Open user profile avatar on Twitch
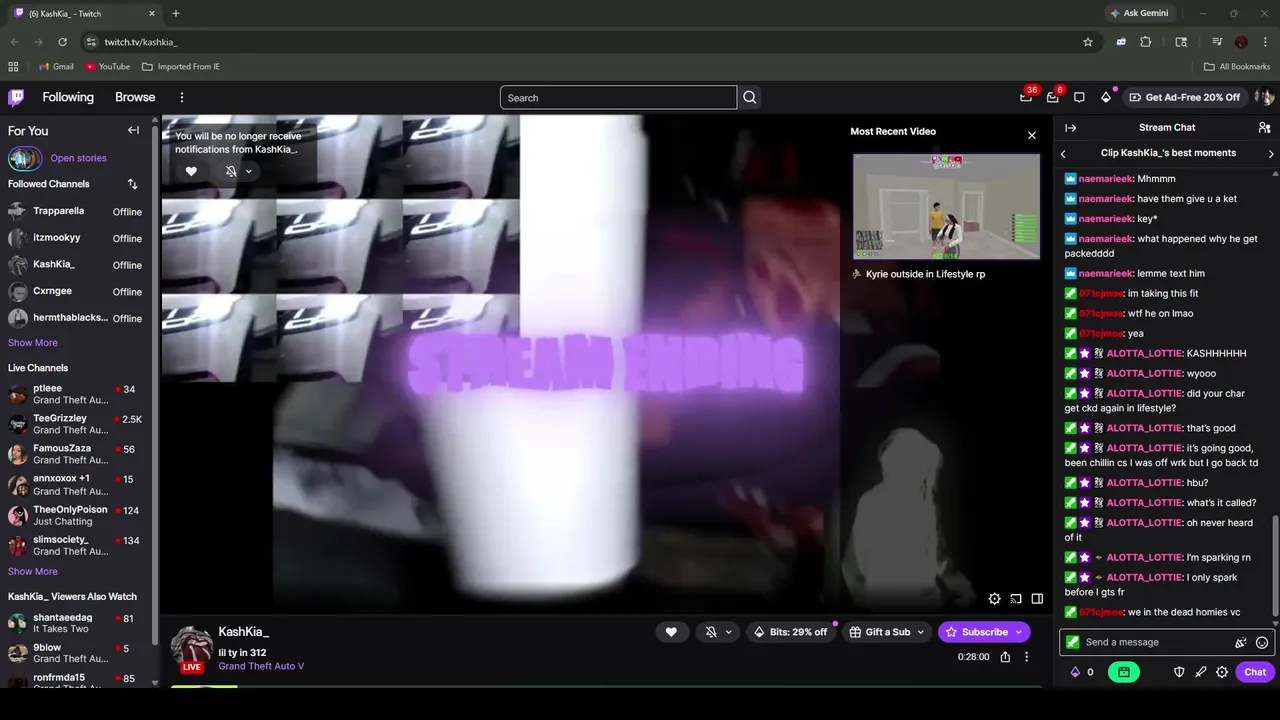This screenshot has height=720, width=1280. pyautogui.click(x=1264, y=97)
